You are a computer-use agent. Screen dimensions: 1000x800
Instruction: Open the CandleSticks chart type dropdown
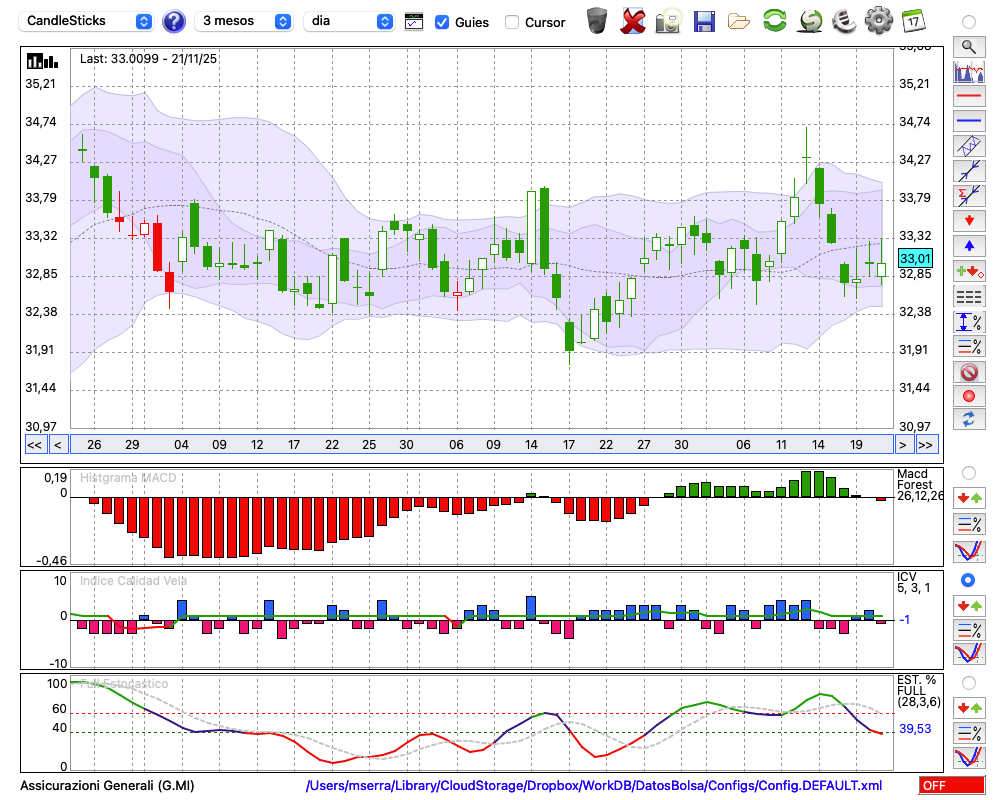tap(88, 21)
